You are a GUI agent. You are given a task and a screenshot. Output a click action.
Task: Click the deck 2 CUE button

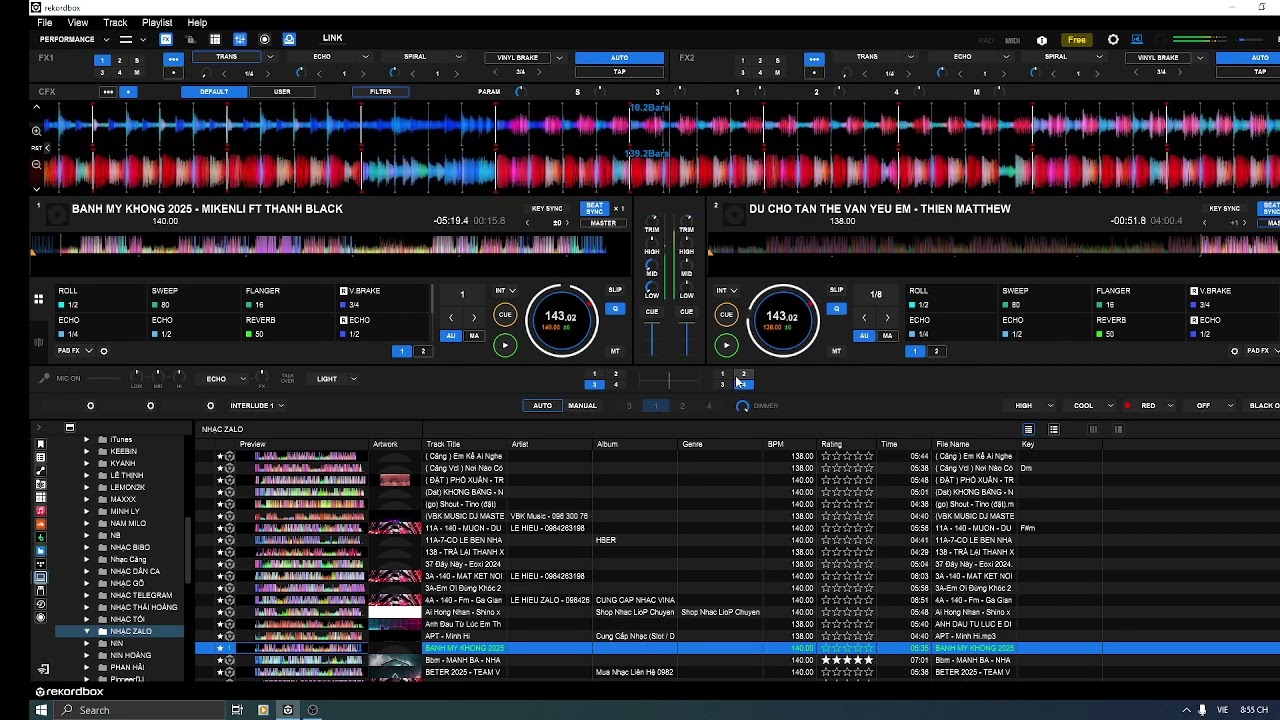click(x=726, y=315)
